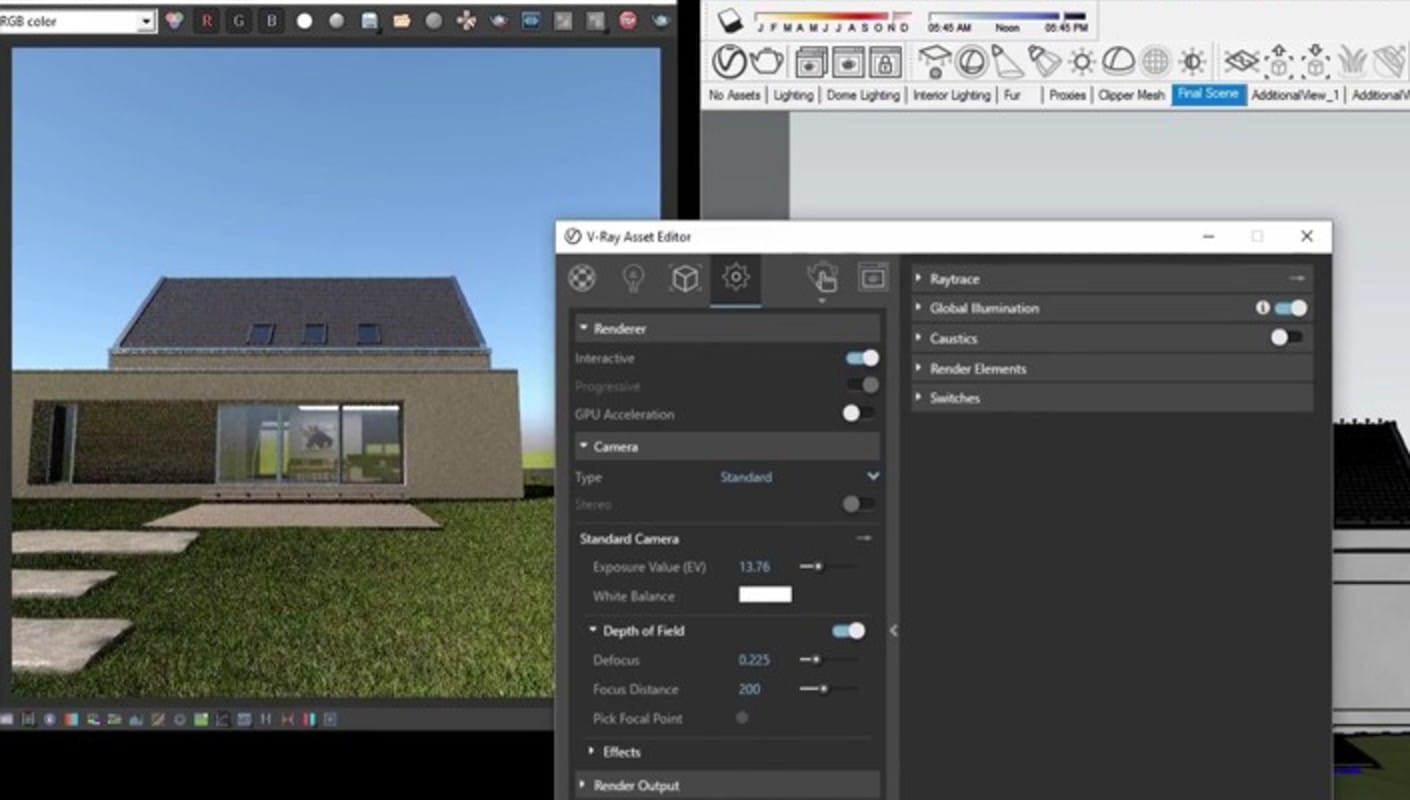Screen dimensions: 1410x800
Task: Click the Exposure Value number field
Action: [x=754, y=567]
